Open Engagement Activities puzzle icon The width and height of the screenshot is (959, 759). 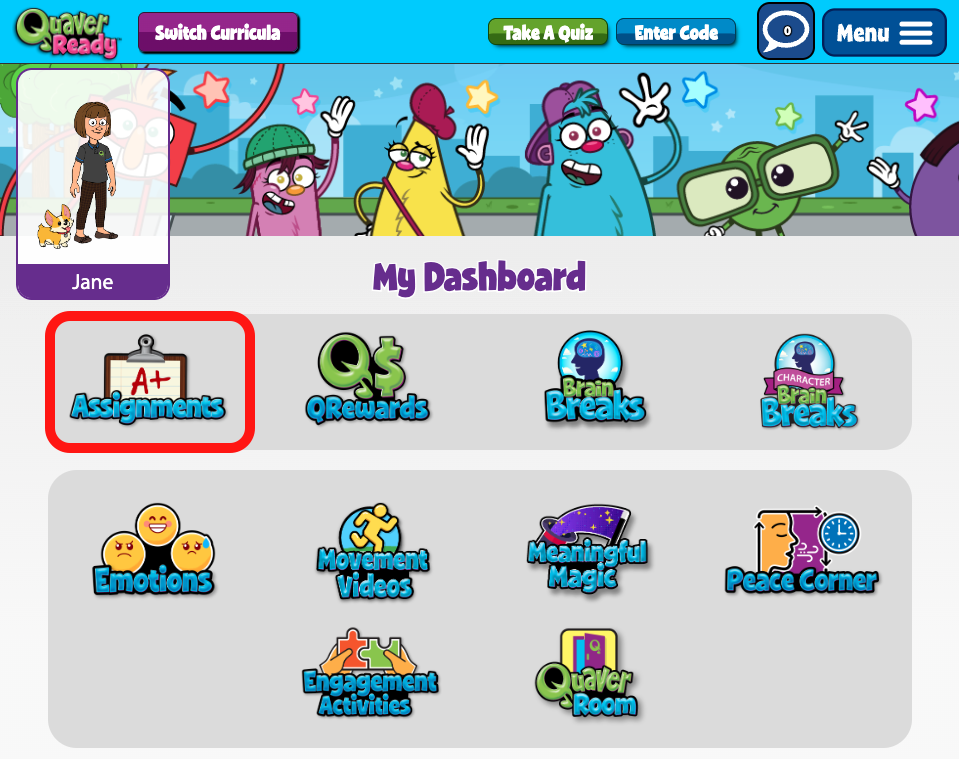[x=371, y=673]
